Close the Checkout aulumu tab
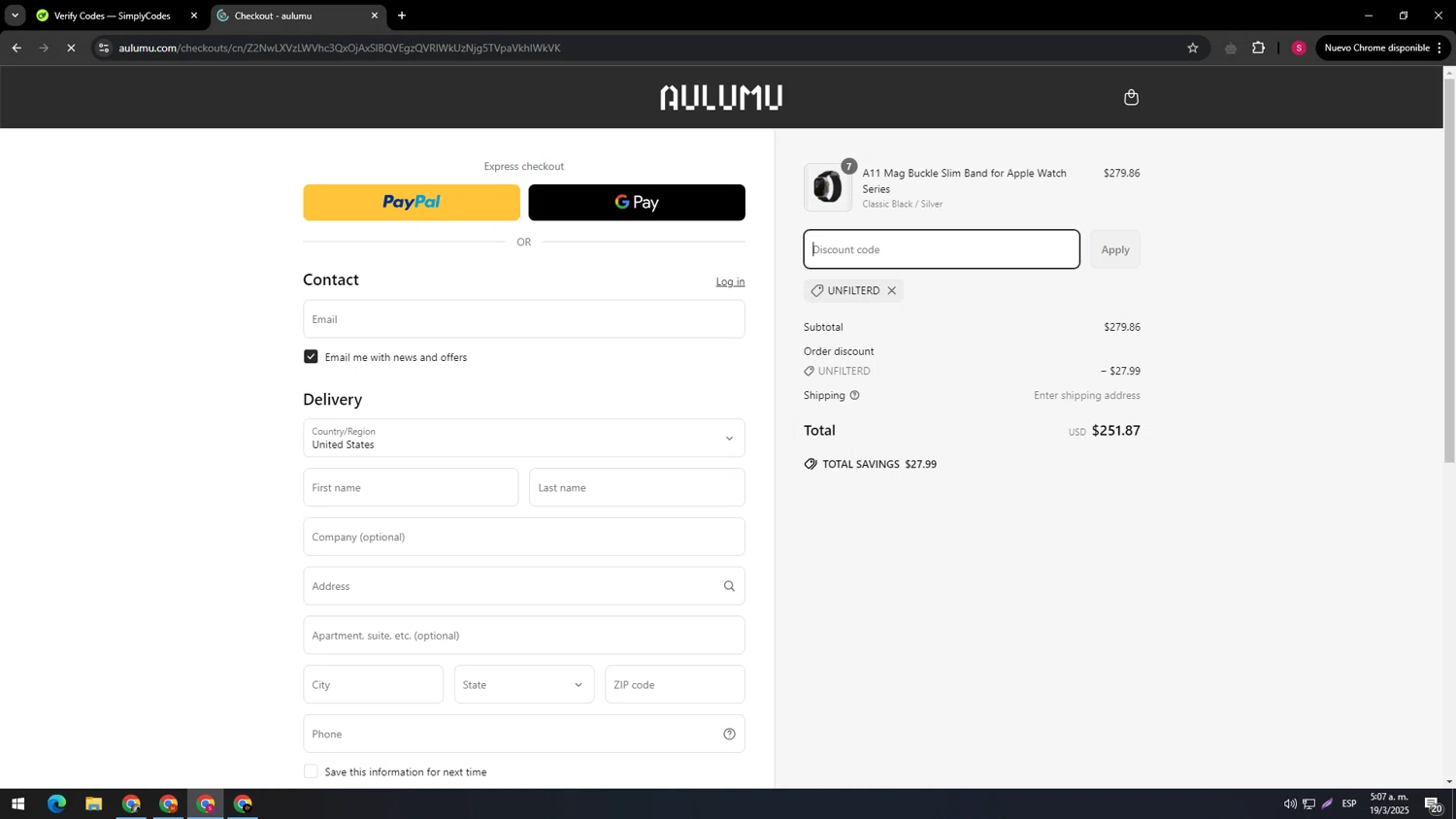This screenshot has width=1456, height=819. (375, 16)
